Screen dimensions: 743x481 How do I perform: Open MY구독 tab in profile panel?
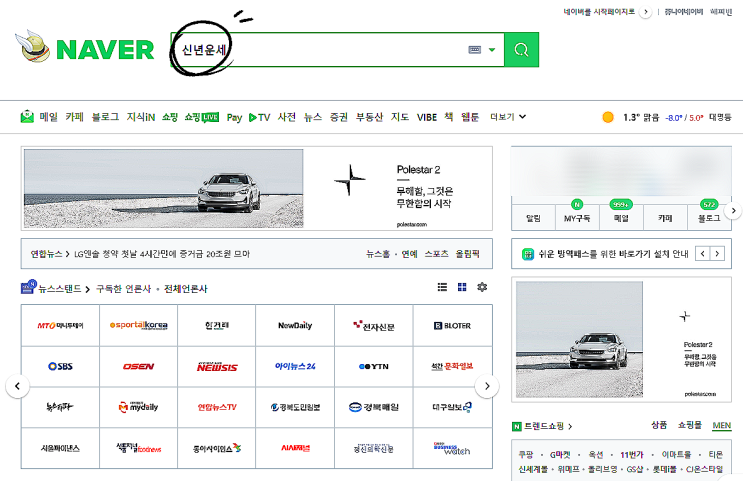click(577, 218)
